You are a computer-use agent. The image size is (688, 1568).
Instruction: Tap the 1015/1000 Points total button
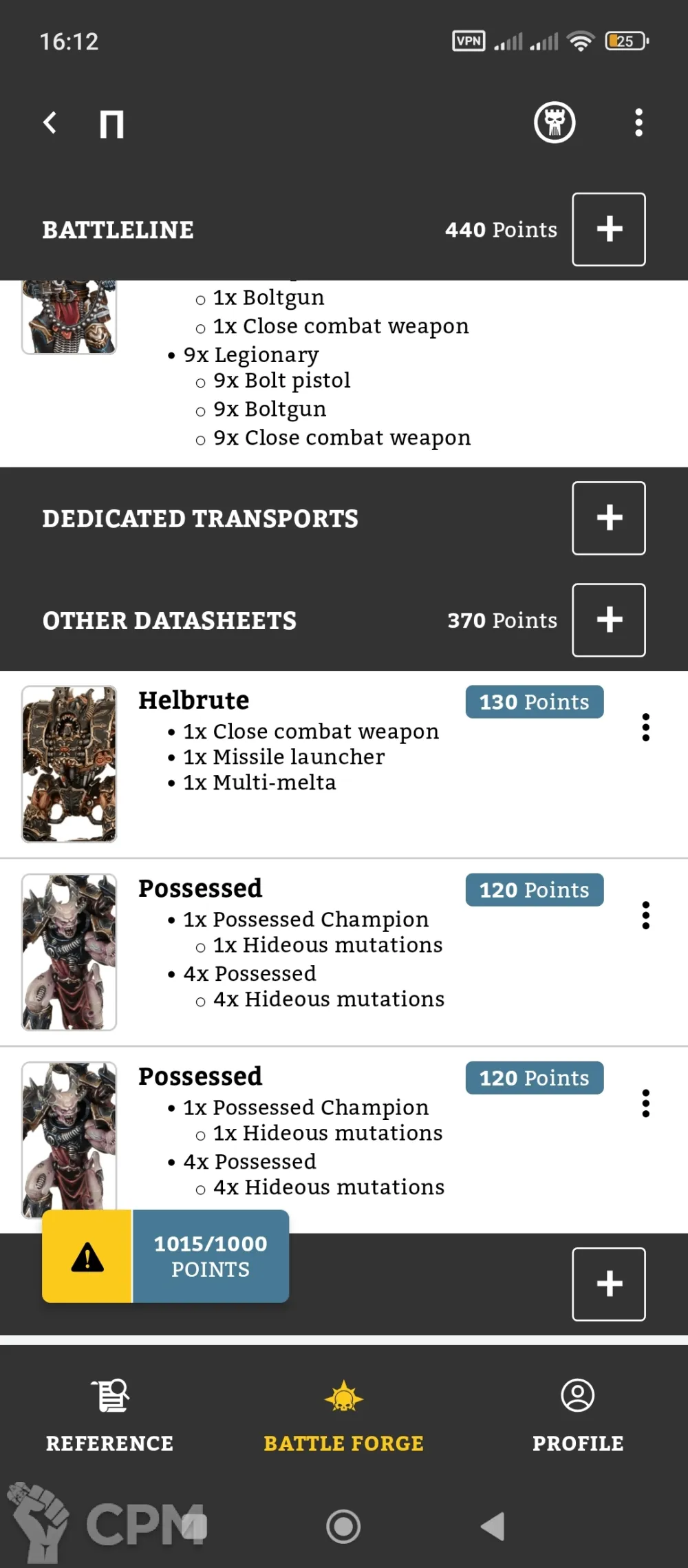(x=211, y=1256)
